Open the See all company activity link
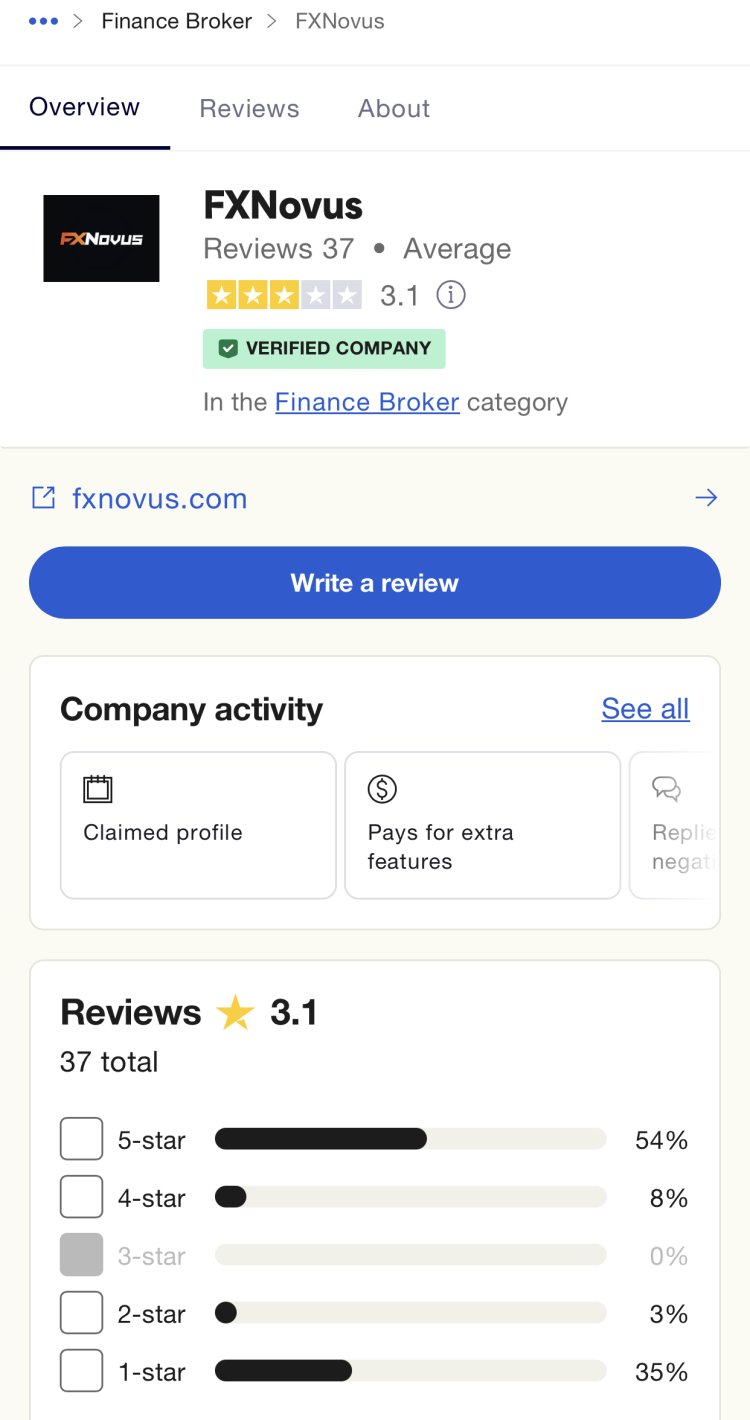This screenshot has width=750, height=1420. point(645,709)
